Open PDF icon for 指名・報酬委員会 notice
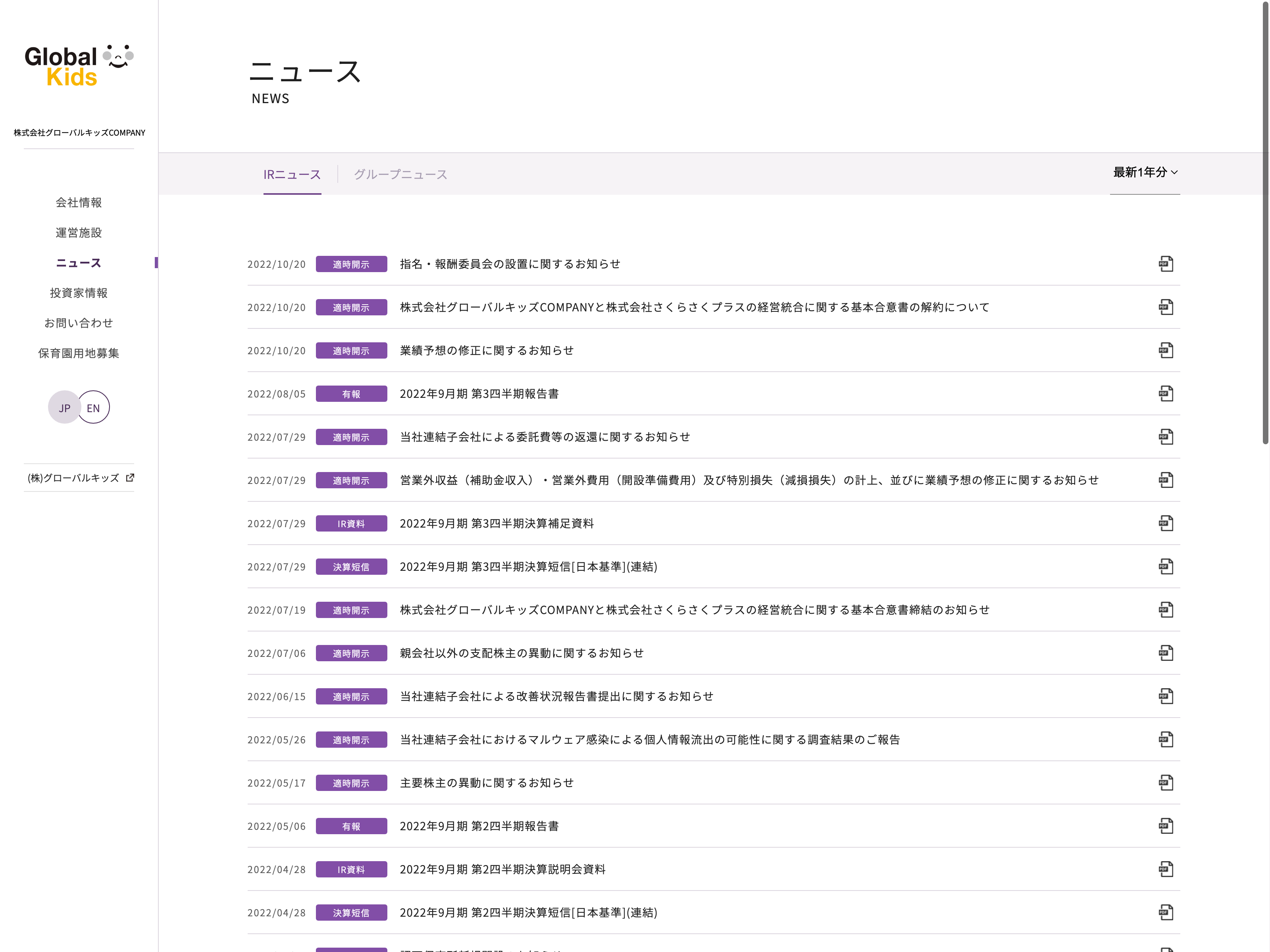Viewport: 1270px width, 952px height. tap(1166, 264)
